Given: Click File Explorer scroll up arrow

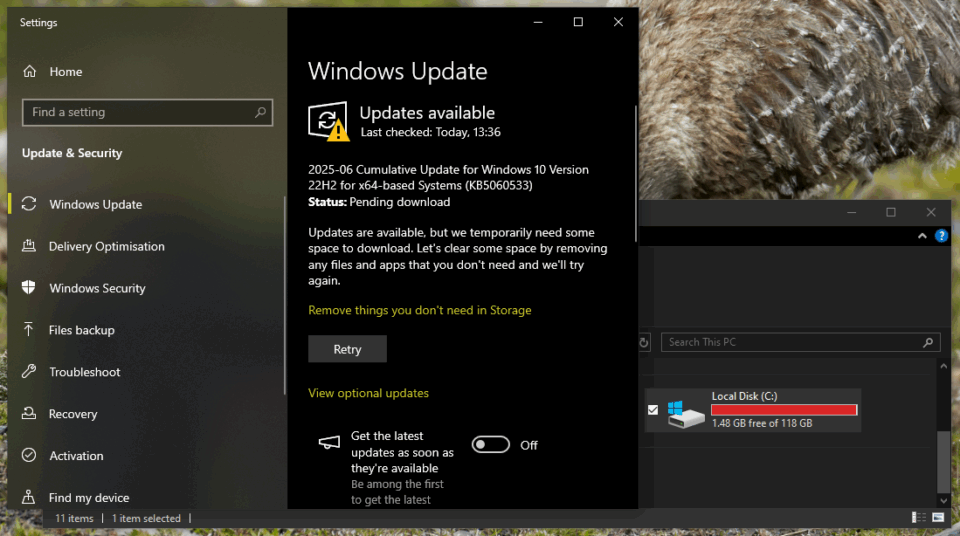Looking at the screenshot, I should [x=943, y=366].
